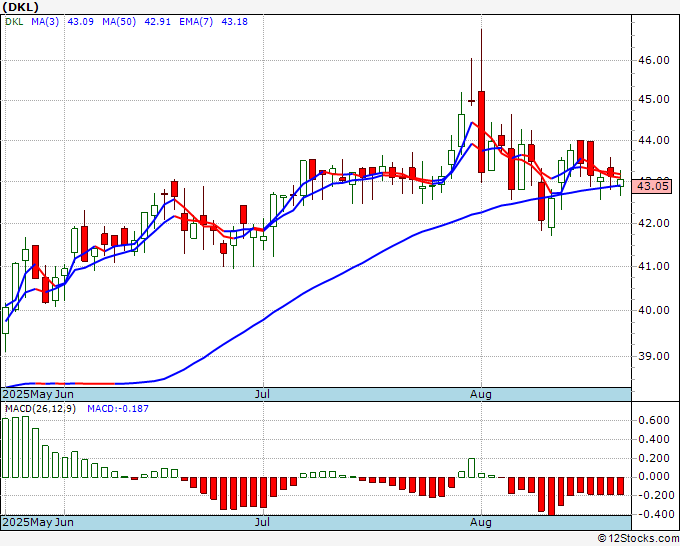
Task: Click the MA(3) legend label
Action: 45,22
